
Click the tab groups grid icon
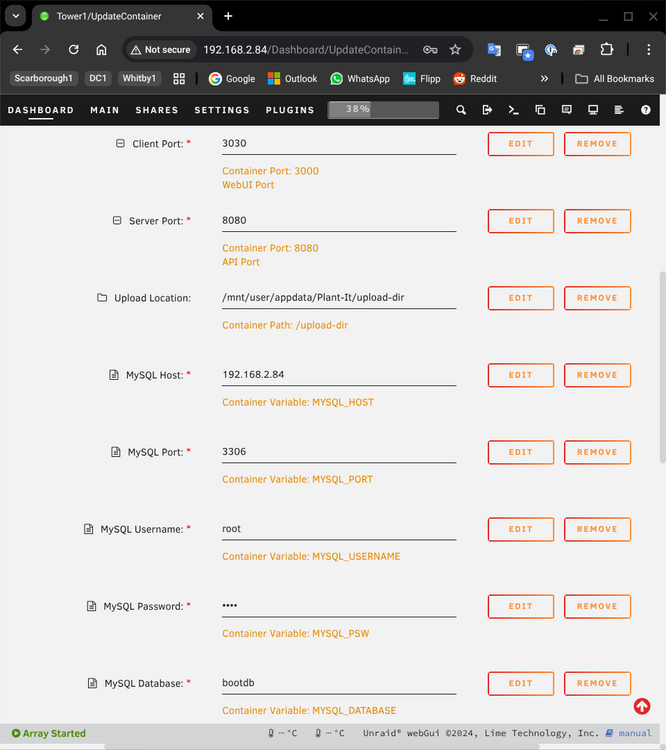(179, 79)
